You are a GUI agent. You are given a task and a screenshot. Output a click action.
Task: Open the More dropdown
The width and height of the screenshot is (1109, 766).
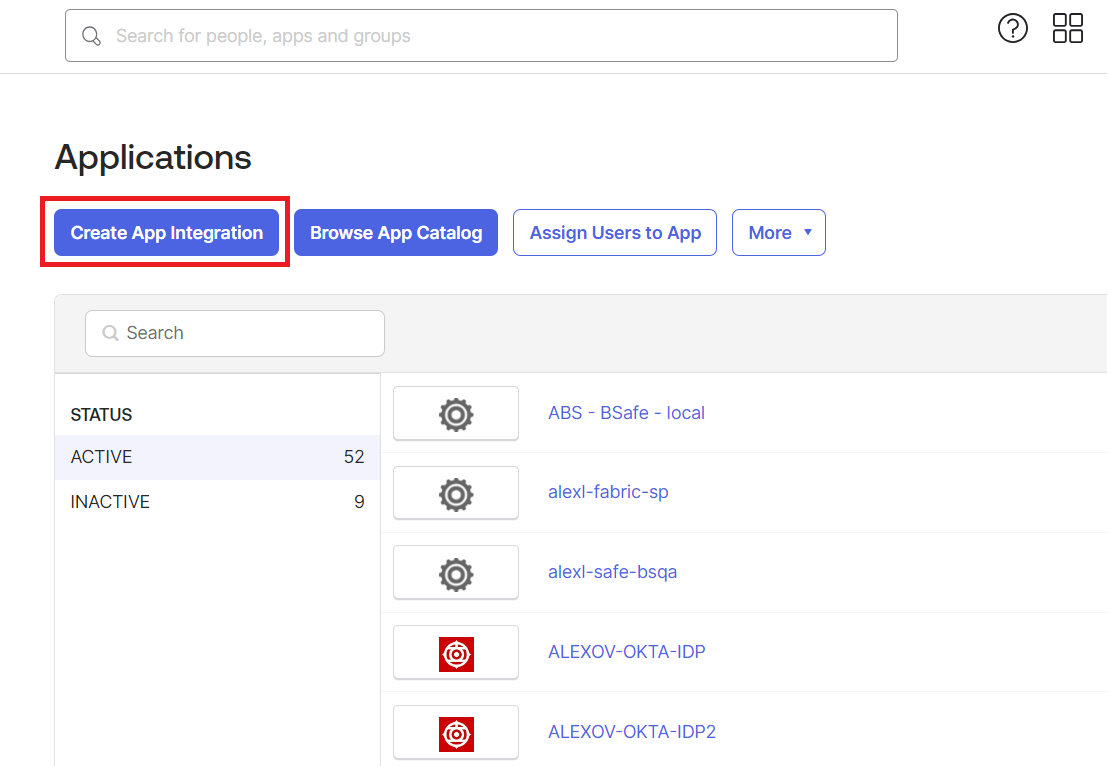[x=778, y=232]
